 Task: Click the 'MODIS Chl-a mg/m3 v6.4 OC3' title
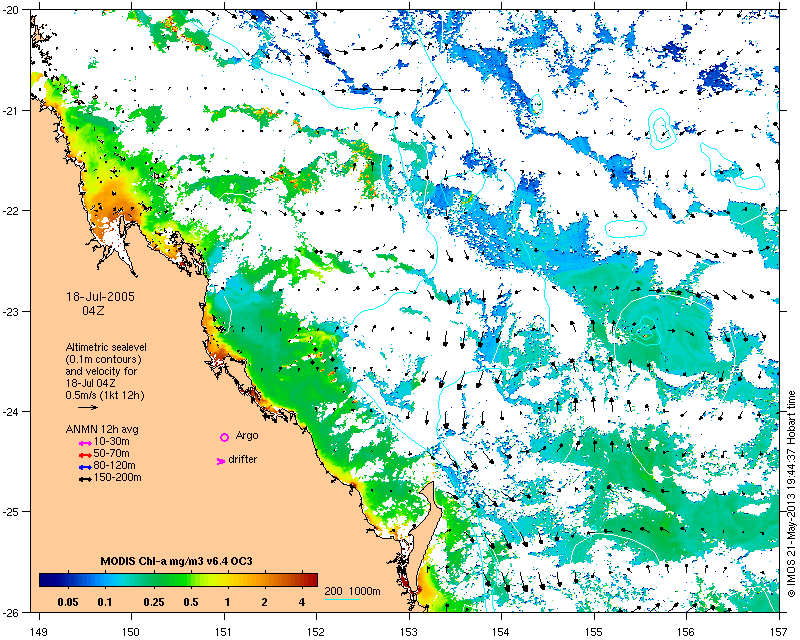click(177, 561)
